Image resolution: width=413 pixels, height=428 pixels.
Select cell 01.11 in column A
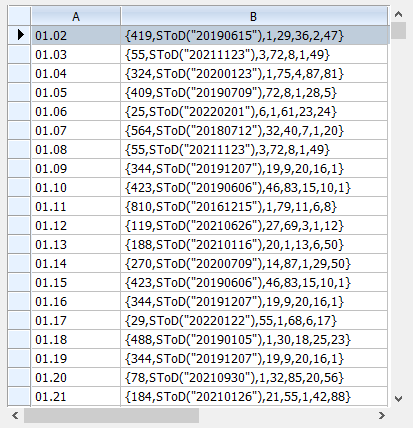76,206
